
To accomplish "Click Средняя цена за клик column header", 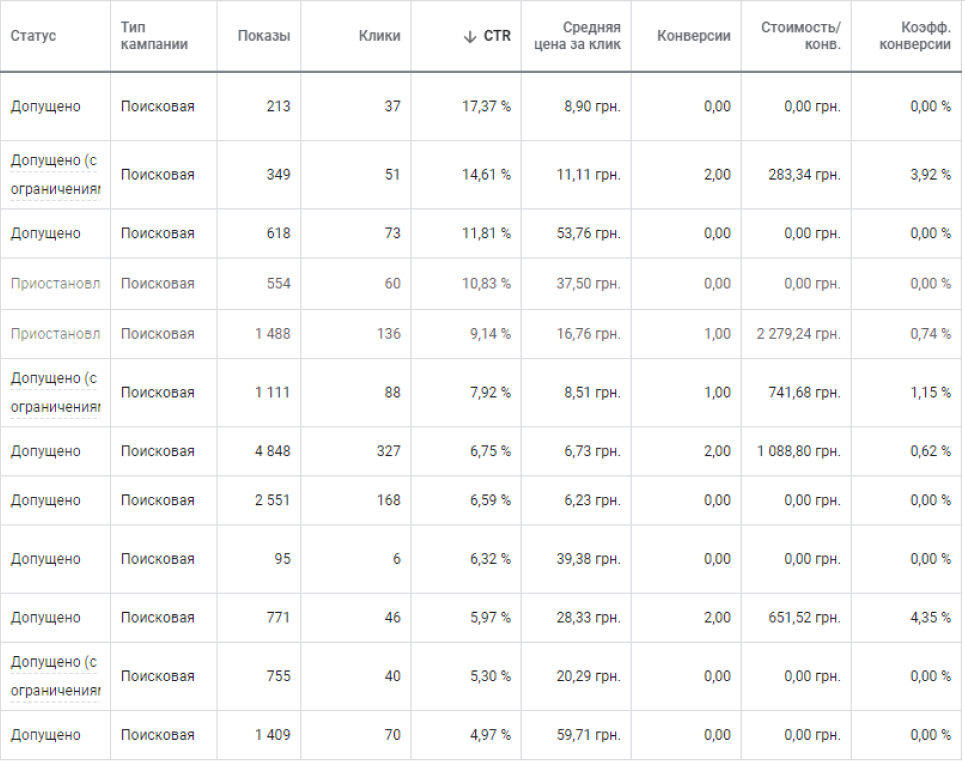I will point(577,36).
